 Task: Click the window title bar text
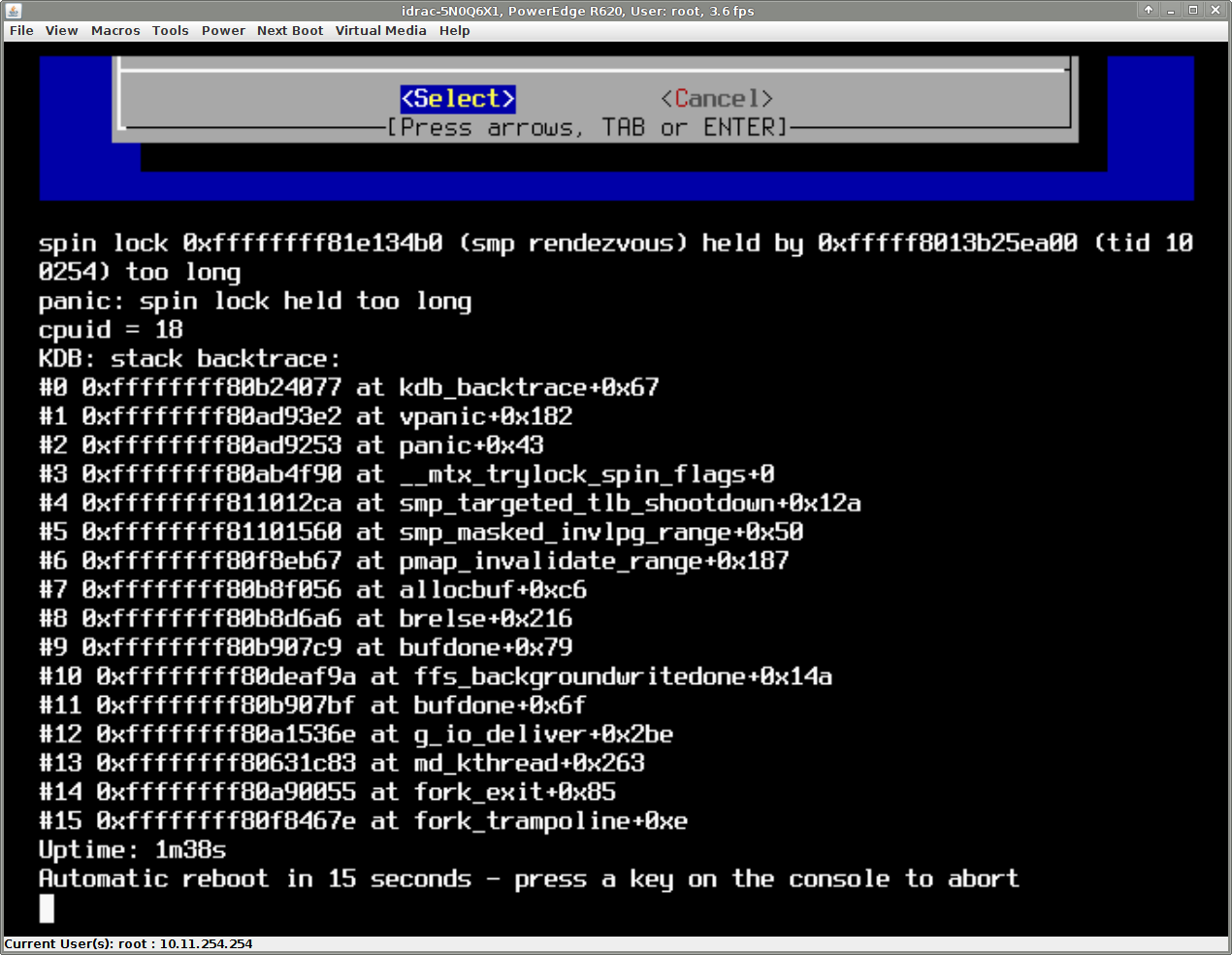[x=577, y=11]
